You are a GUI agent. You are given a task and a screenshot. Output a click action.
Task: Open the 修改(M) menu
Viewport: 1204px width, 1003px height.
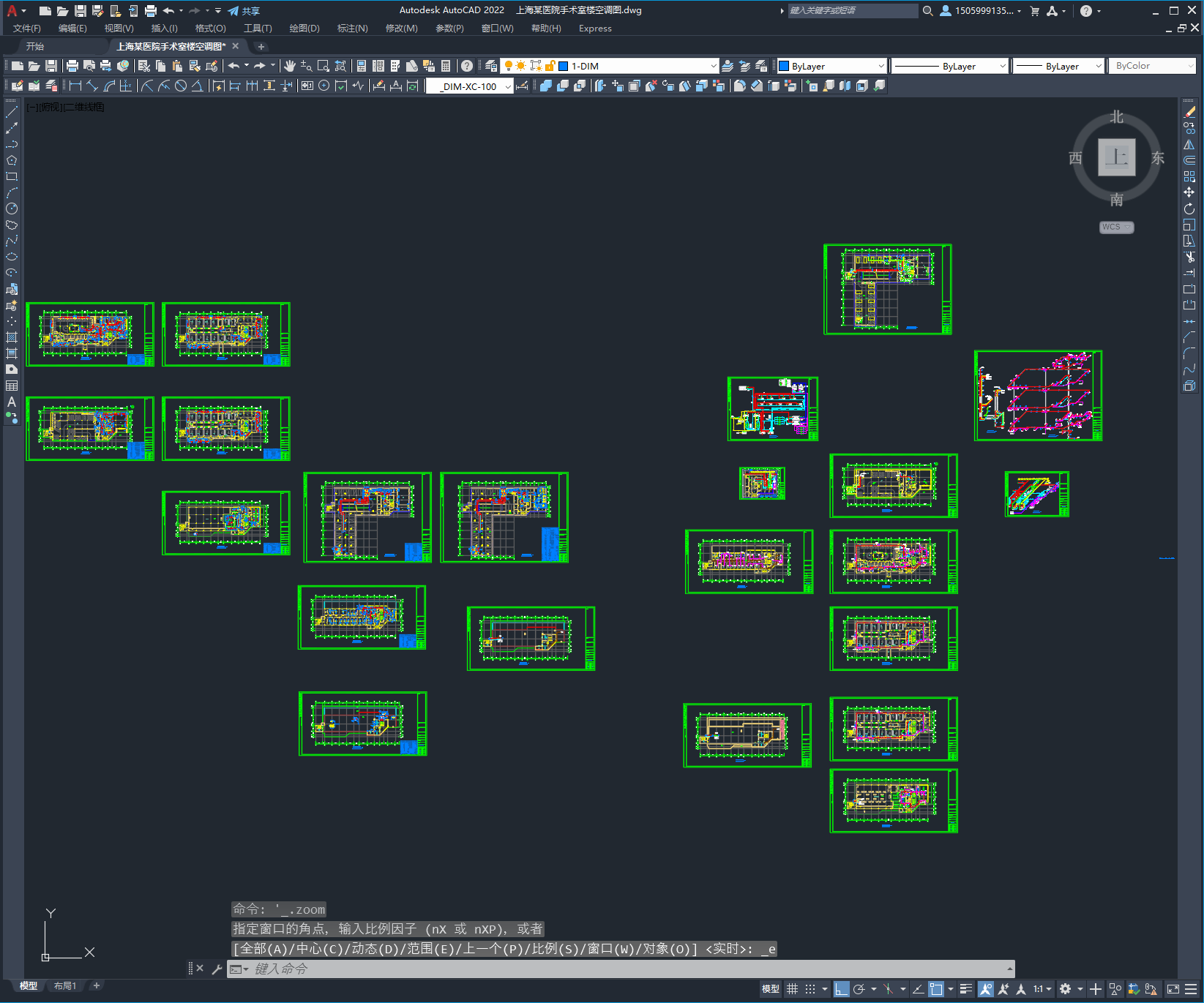pyautogui.click(x=401, y=29)
